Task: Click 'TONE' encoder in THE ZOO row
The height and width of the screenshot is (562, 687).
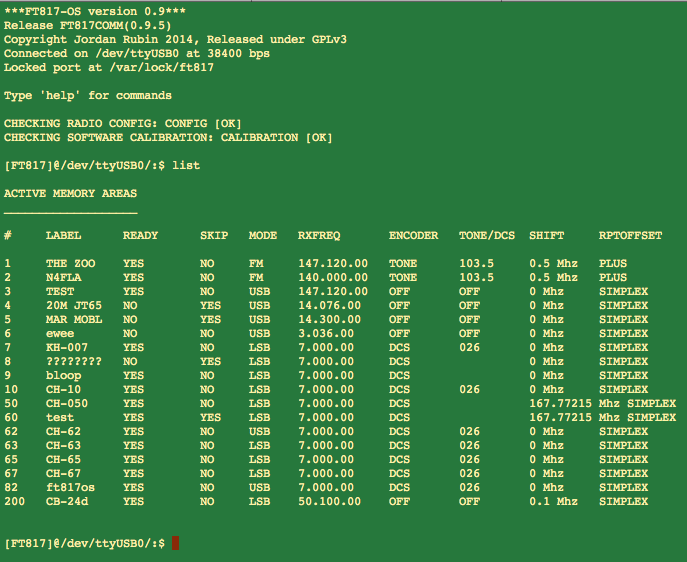Action: click(403, 264)
